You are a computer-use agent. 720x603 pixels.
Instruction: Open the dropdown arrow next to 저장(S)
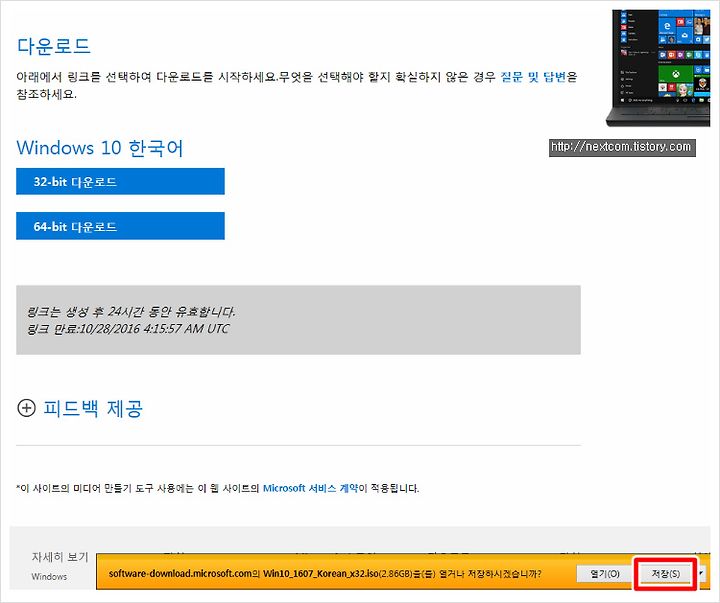click(x=701, y=573)
